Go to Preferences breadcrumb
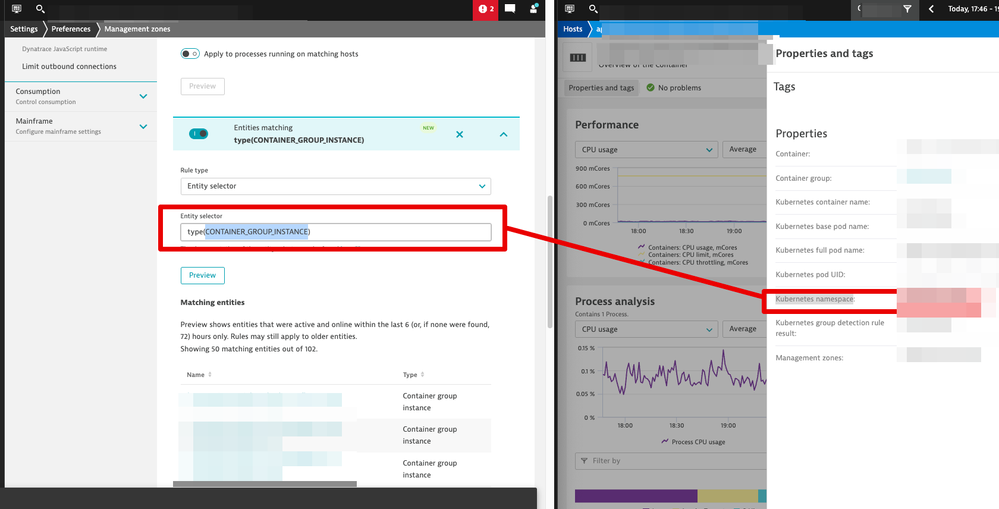Image resolution: width=999 pixels, height=509 pixels. (x=70, y=29)
